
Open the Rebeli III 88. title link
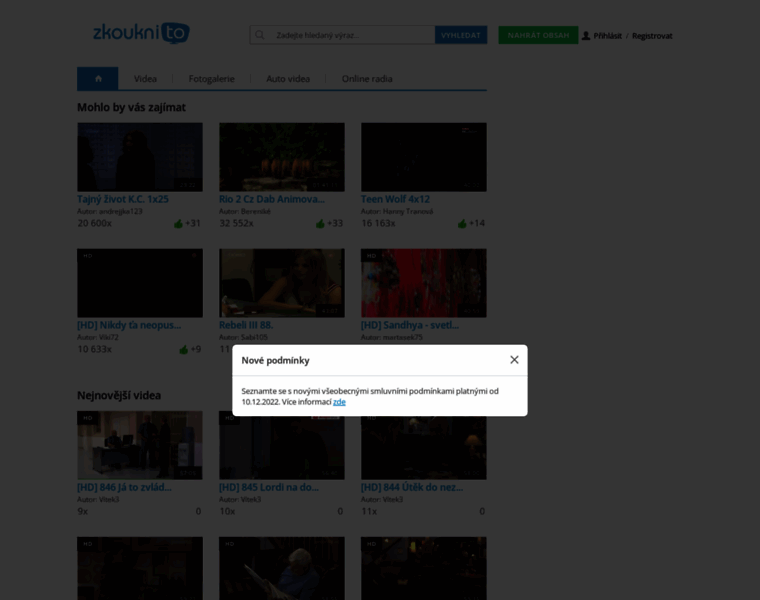(x=246, y=325)
